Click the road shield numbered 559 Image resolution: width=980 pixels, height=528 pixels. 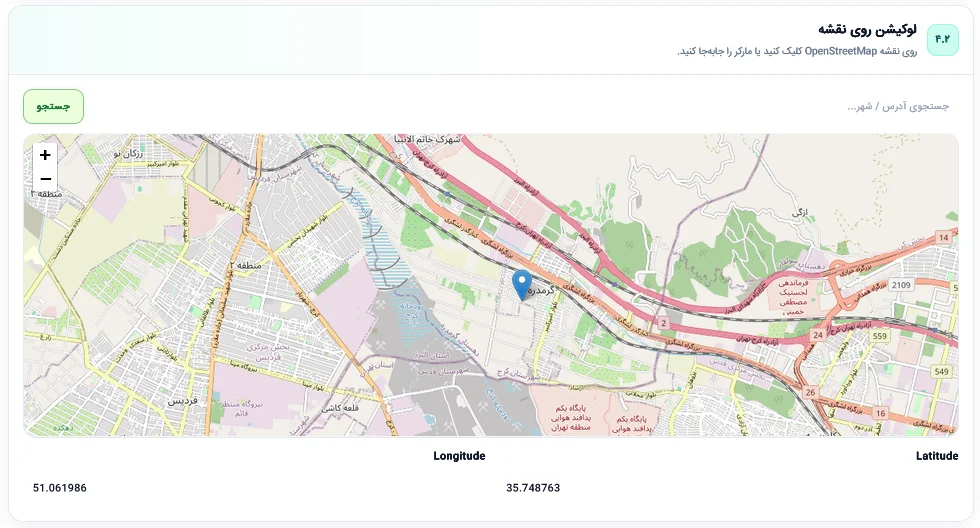click(879, 336)
